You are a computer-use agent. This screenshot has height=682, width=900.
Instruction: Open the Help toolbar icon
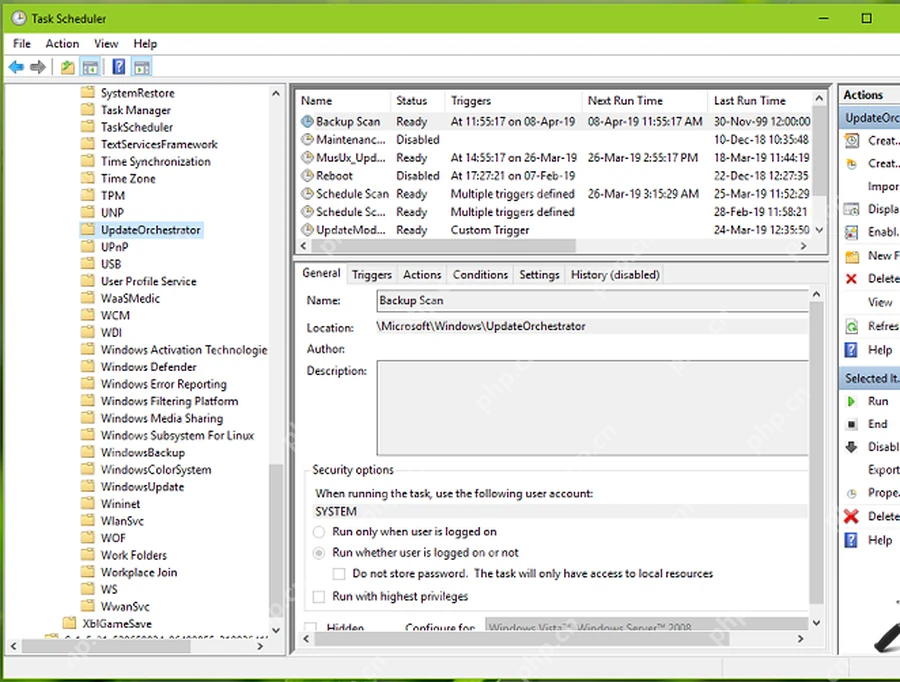click(119, 67)
